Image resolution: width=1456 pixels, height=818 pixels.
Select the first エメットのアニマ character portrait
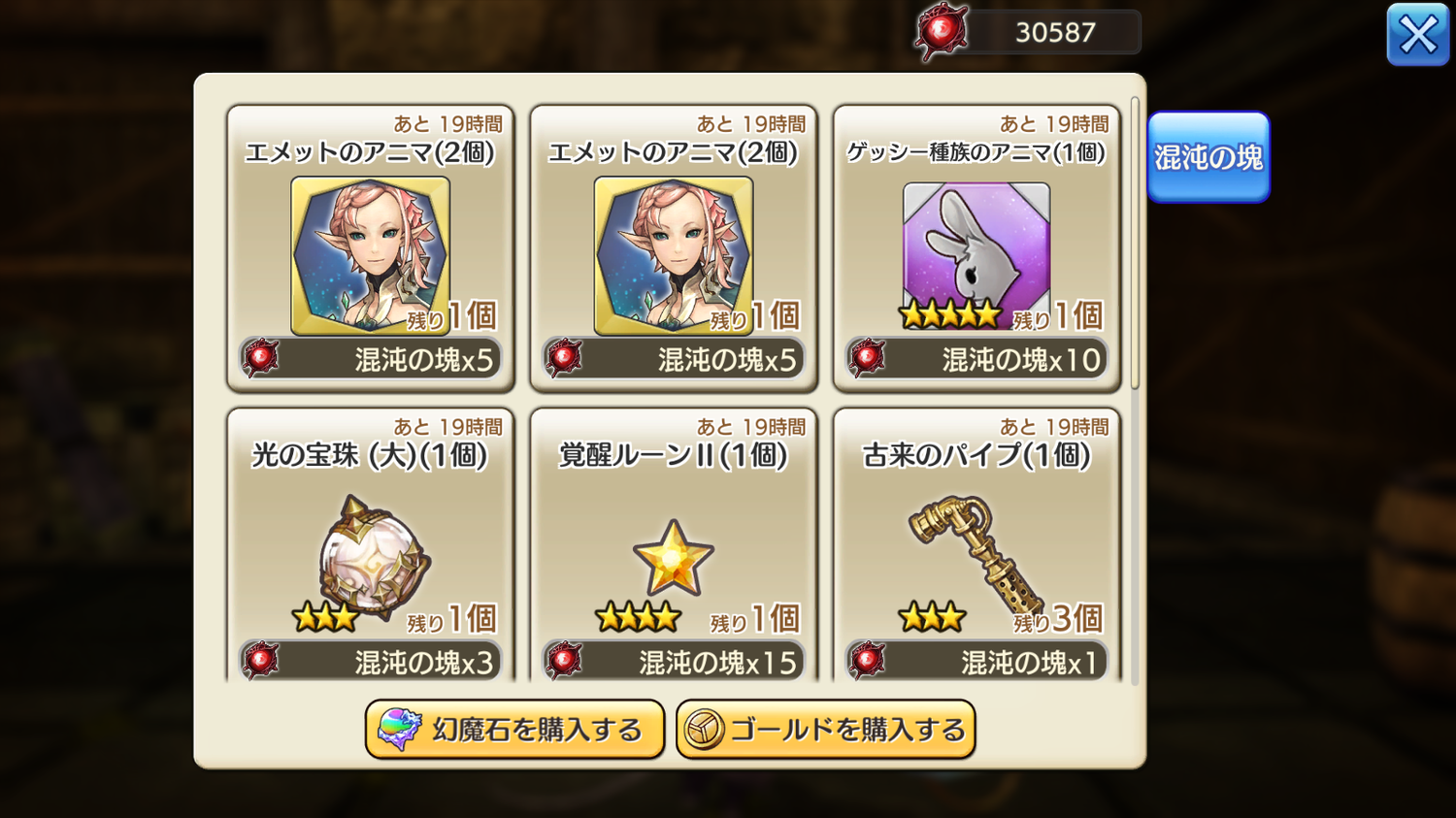[x=370, y=256]
